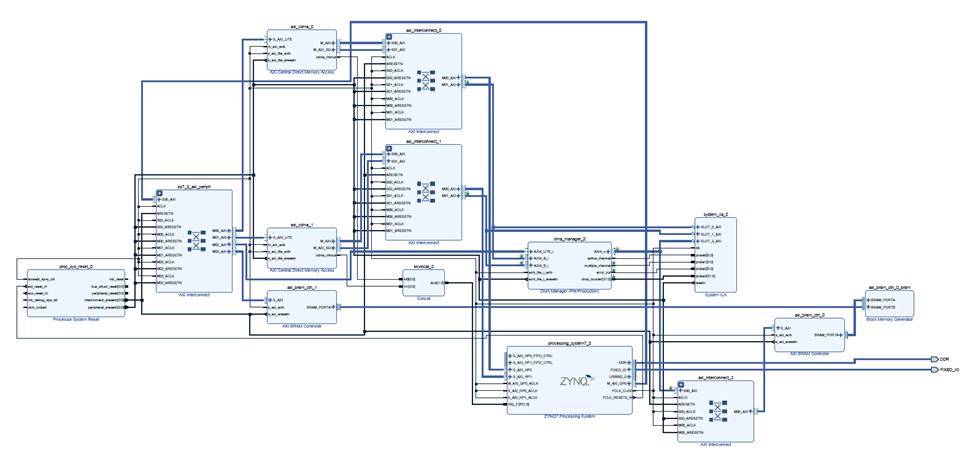
Task: Select the proc_sys_reset_0 Processor System Reset block
Action: (70, 292)
